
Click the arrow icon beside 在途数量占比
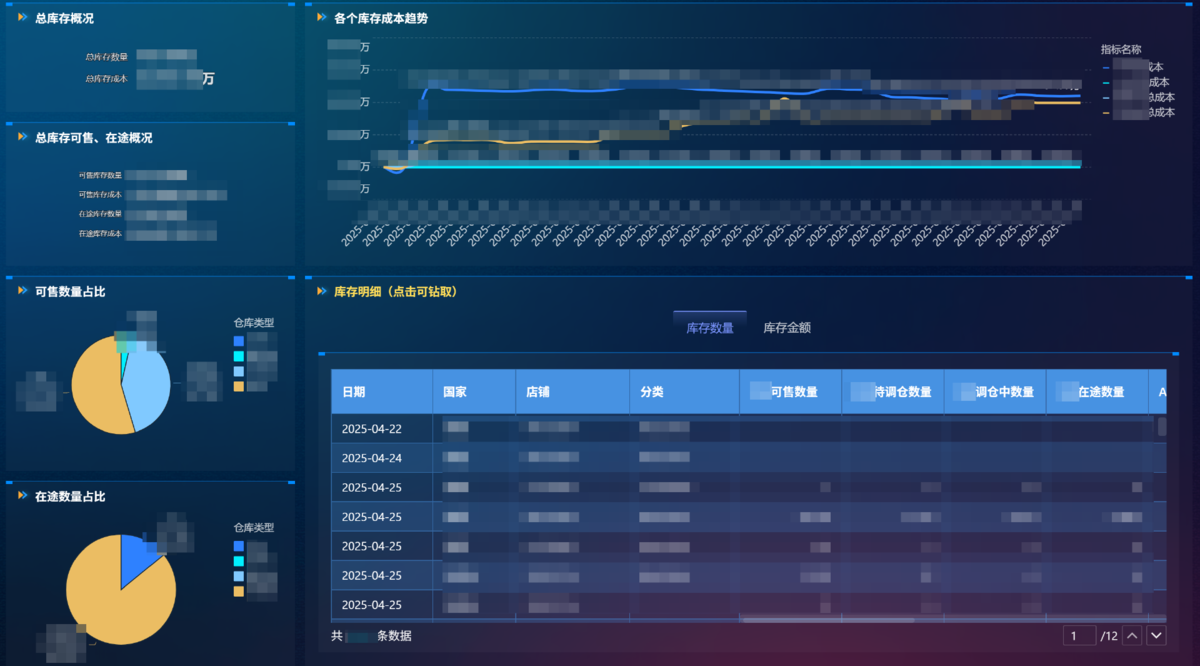[22, 496]
